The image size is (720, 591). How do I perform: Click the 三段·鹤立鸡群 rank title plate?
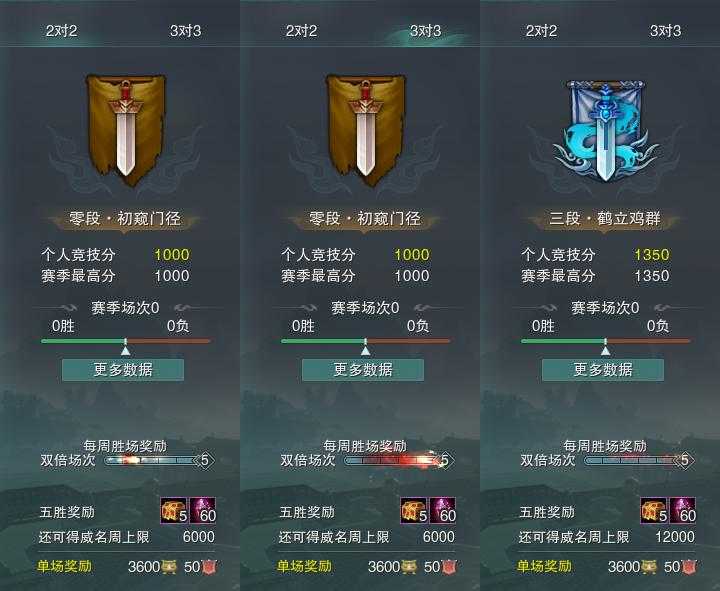coord(605,219)
